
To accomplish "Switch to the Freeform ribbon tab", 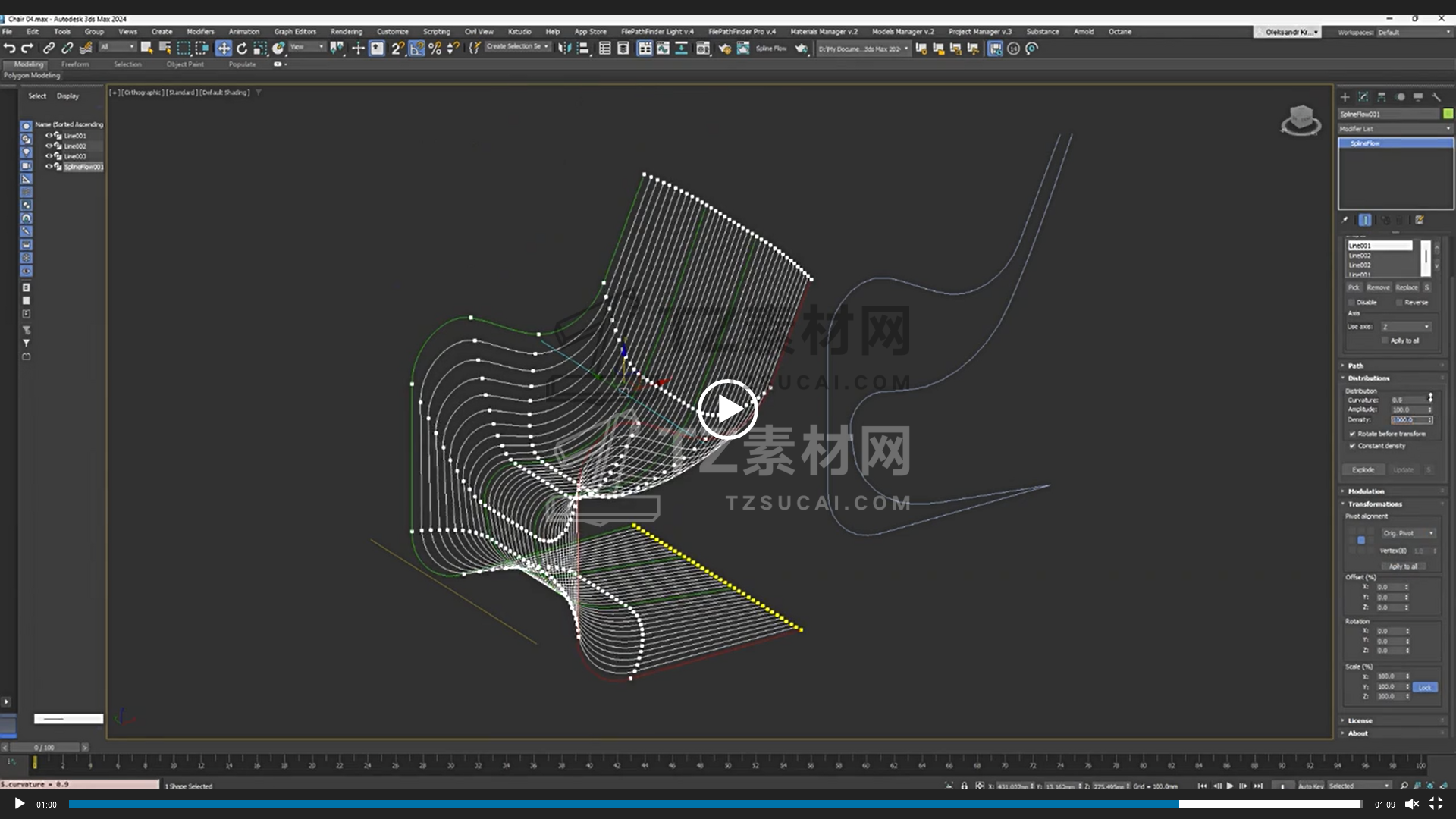I will 75,64.
